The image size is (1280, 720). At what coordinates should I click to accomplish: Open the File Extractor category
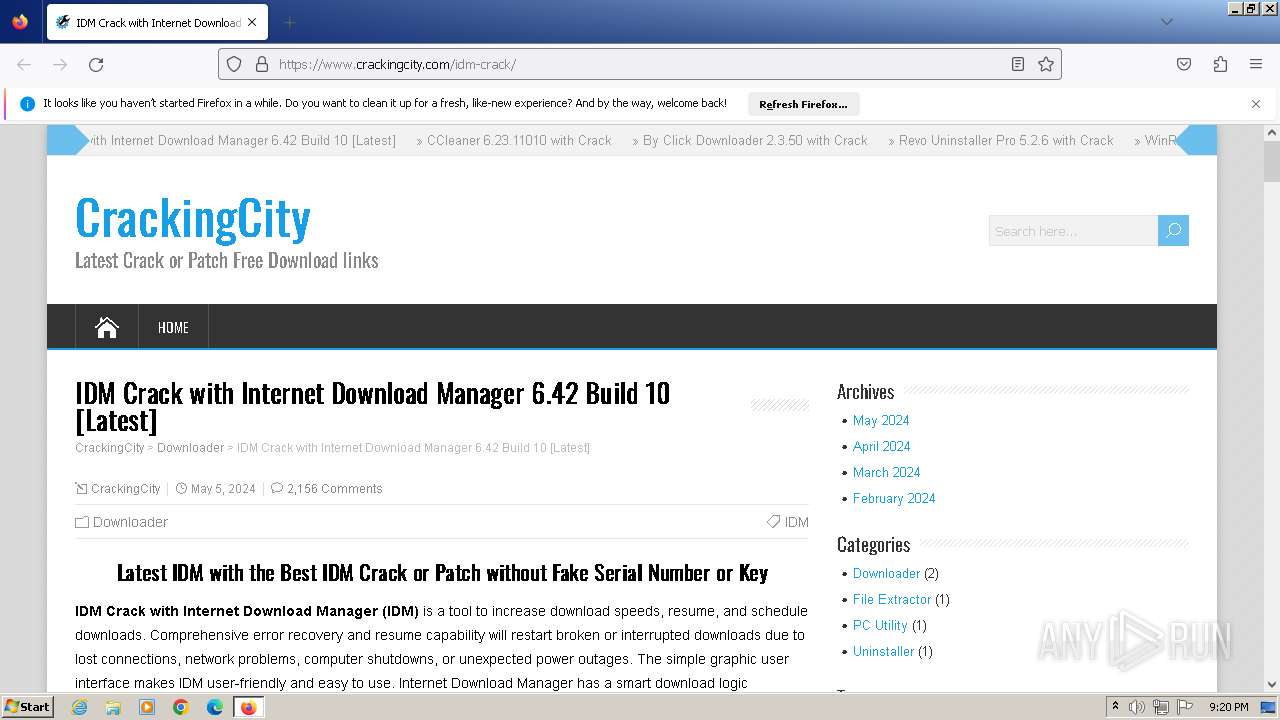[x=892, y=599]
